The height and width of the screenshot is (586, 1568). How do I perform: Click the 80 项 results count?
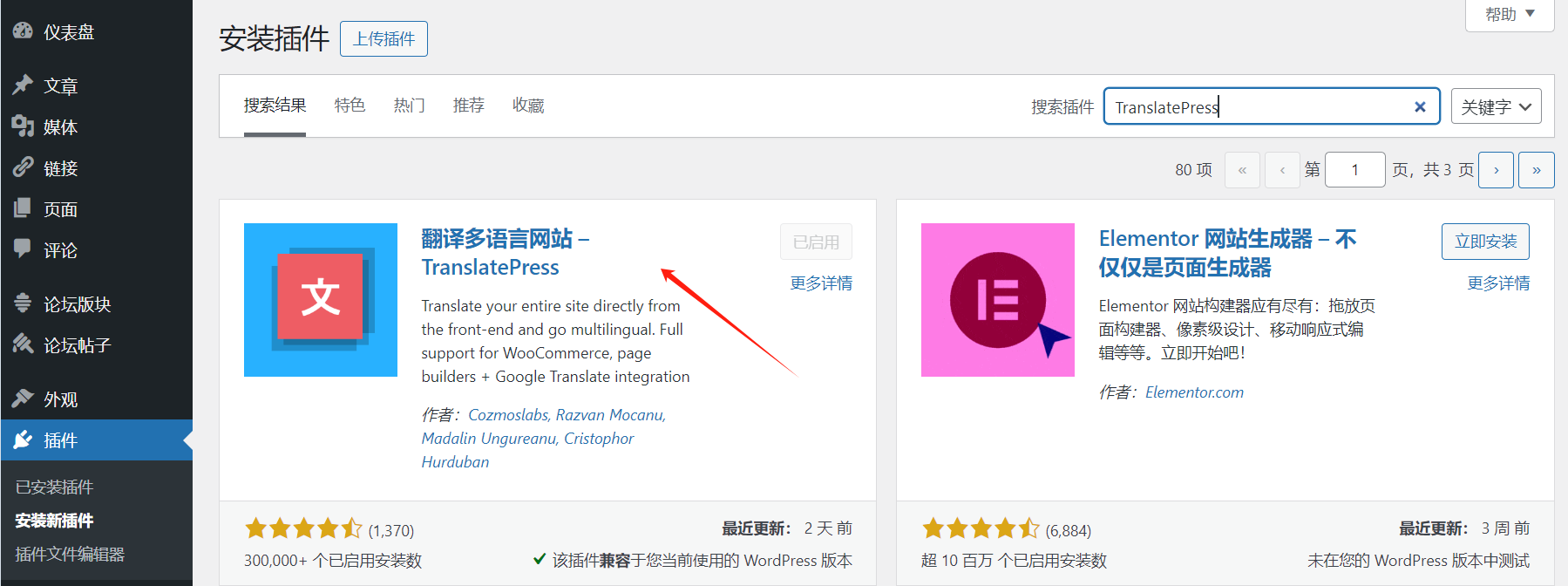[x=1193, y=170]
